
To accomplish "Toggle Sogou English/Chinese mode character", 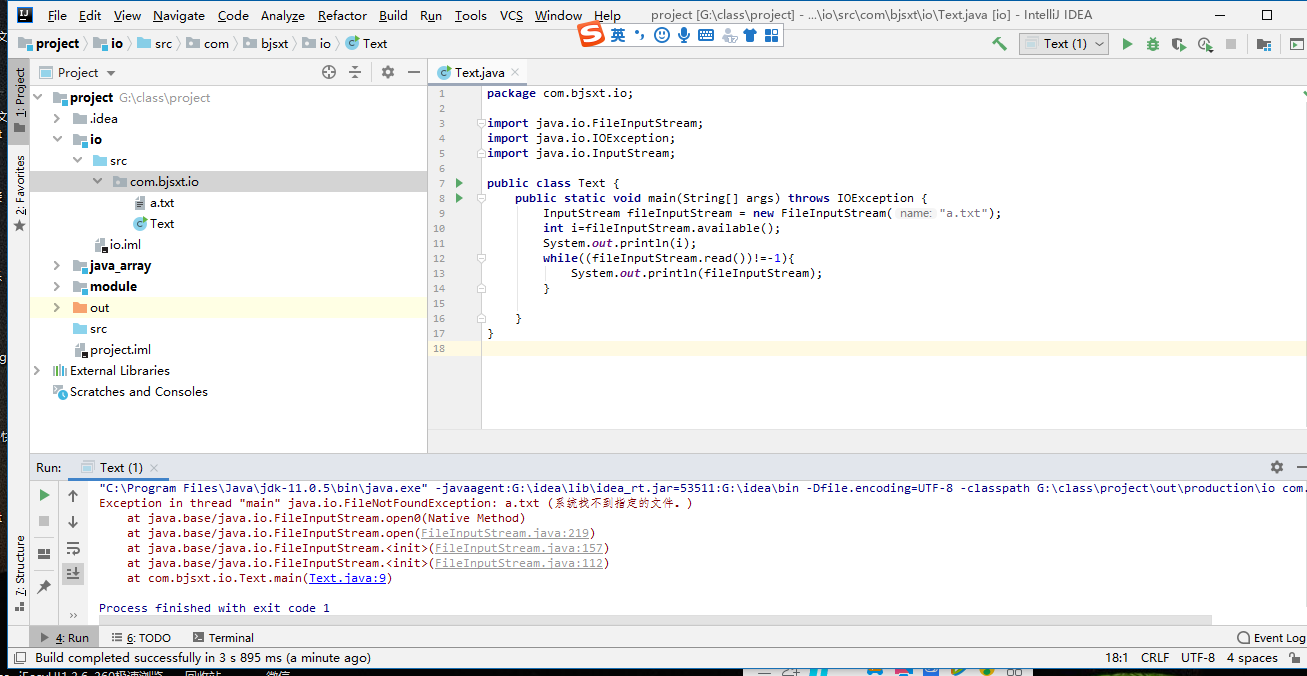I will click(618, 35).
